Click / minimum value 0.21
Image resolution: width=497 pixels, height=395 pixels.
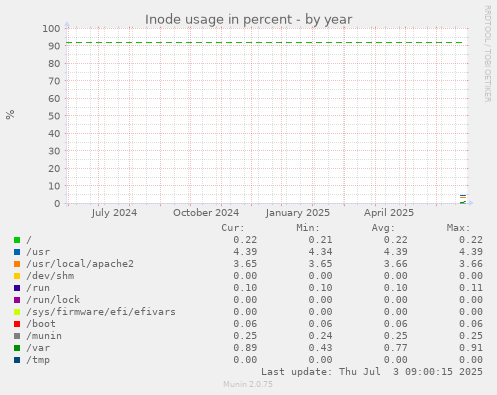click(320, 240)
